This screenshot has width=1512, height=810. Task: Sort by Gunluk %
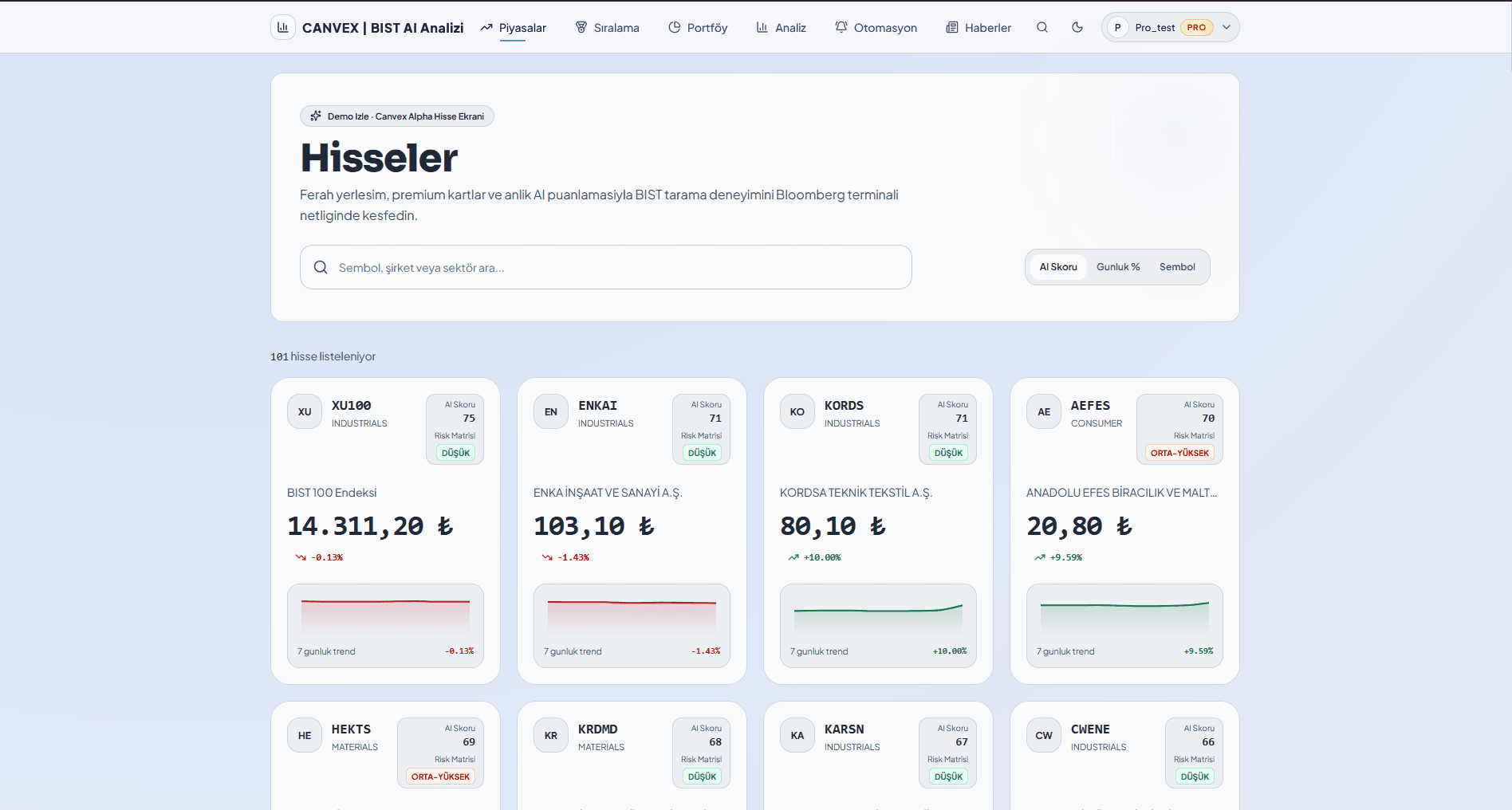click(x=1118, y=267)
